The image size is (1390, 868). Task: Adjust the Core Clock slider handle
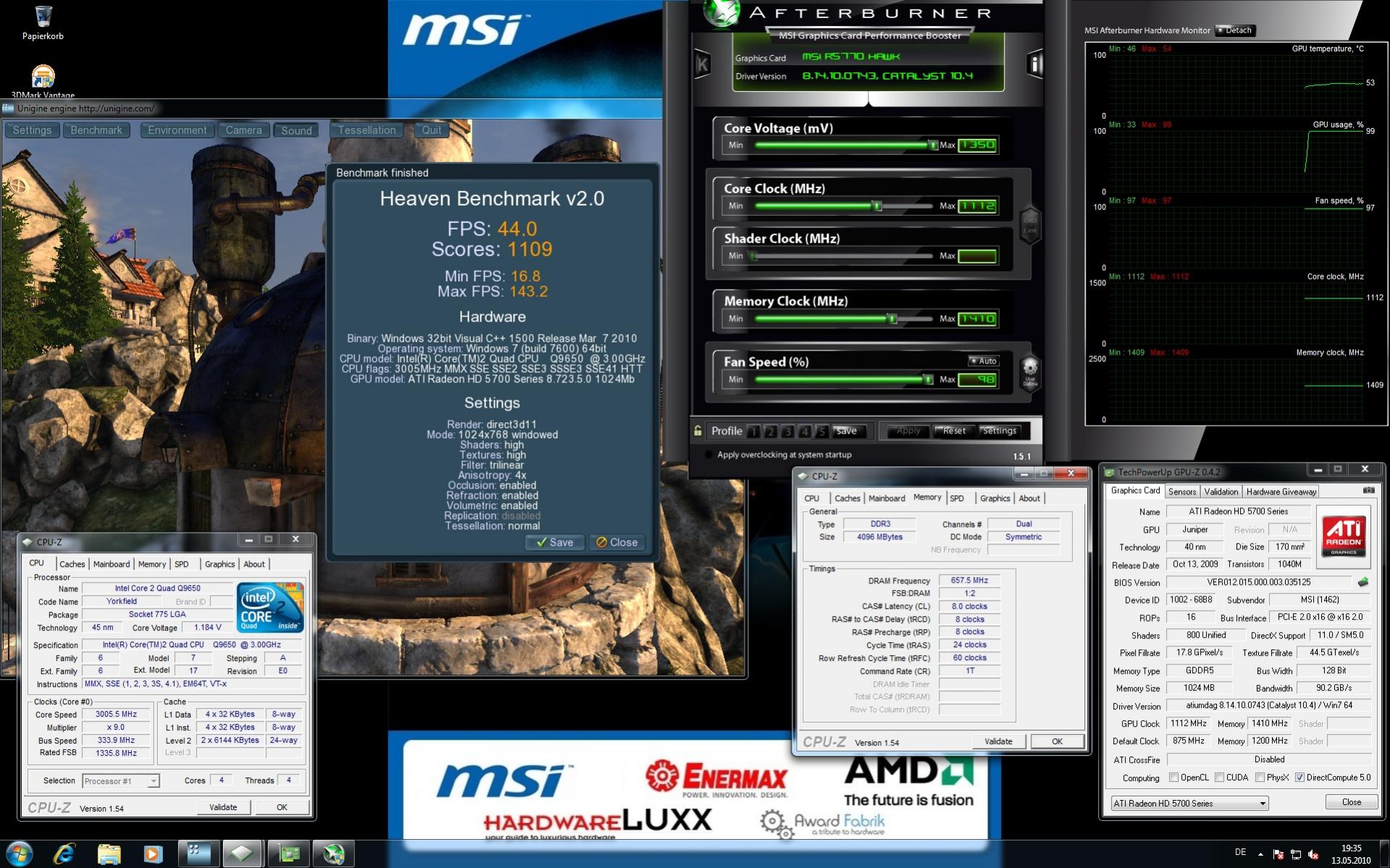877,206
